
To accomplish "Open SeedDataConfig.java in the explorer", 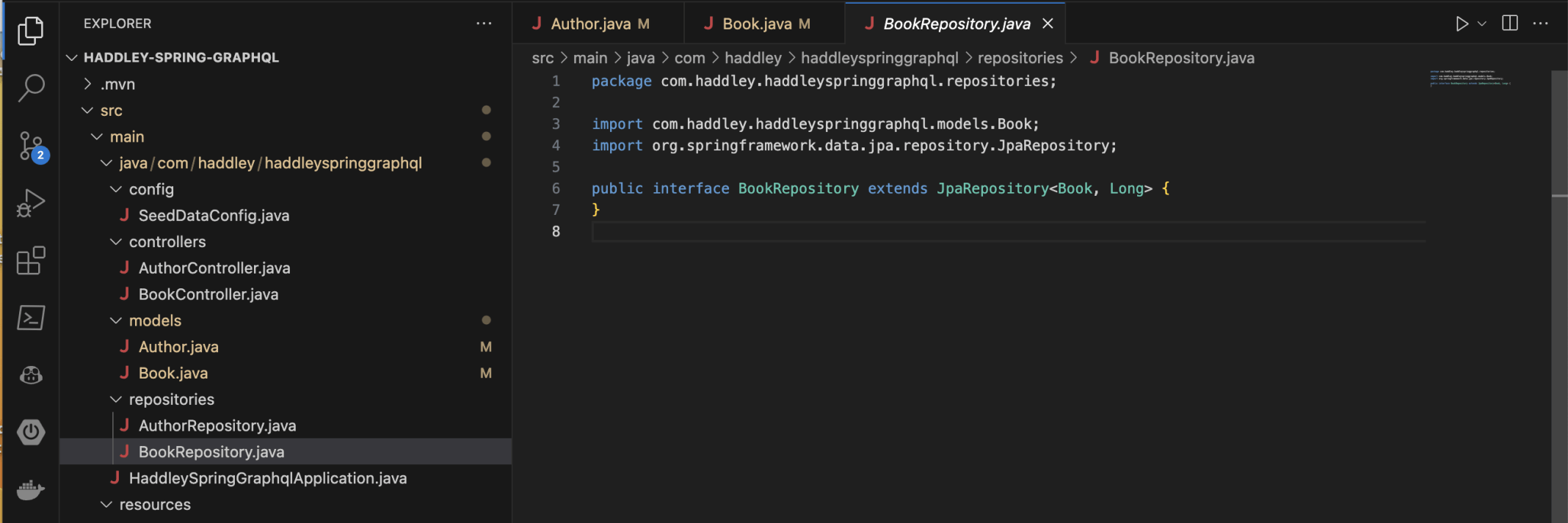I will (214, 216).
